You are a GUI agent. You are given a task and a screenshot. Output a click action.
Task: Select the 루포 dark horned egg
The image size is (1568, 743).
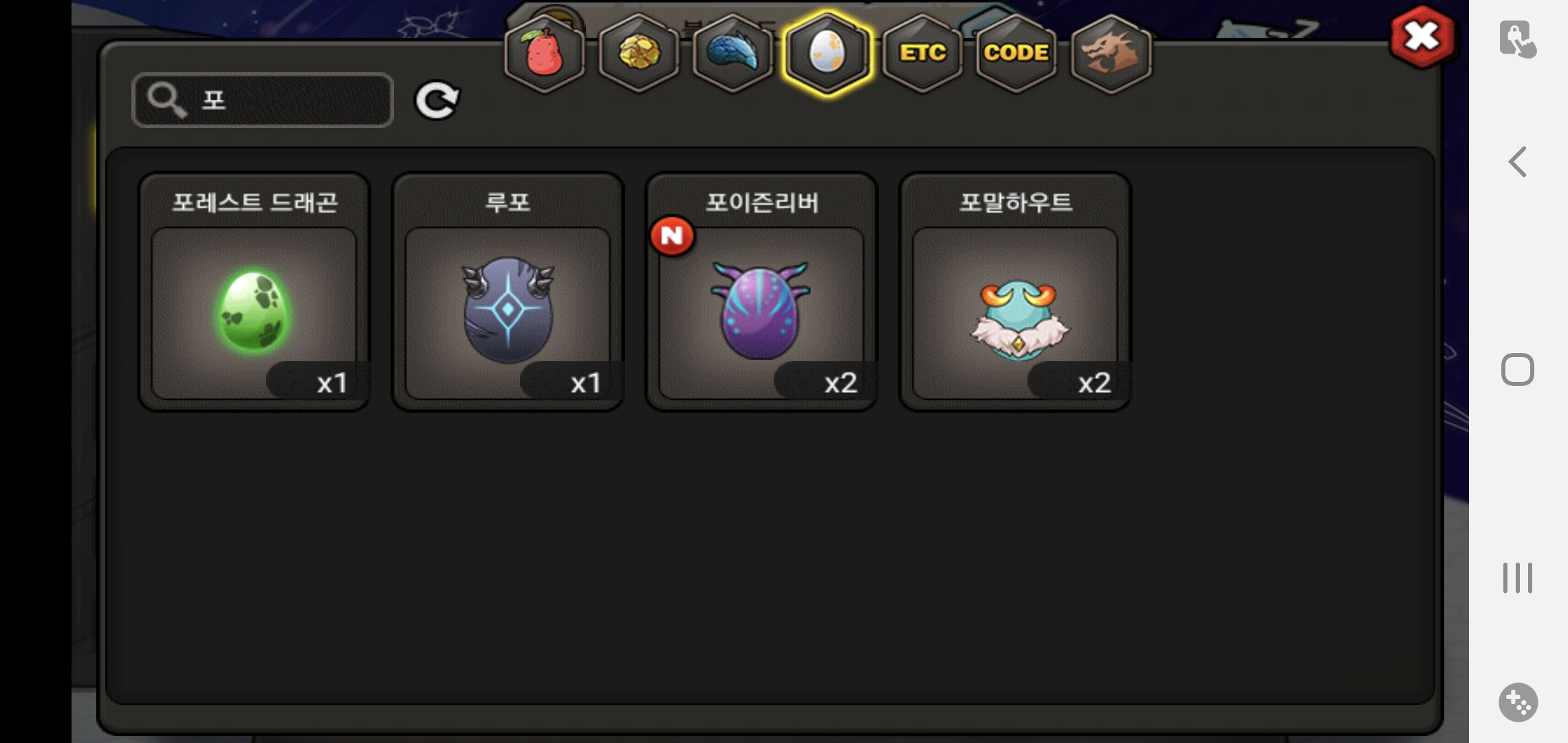(508, 292)
